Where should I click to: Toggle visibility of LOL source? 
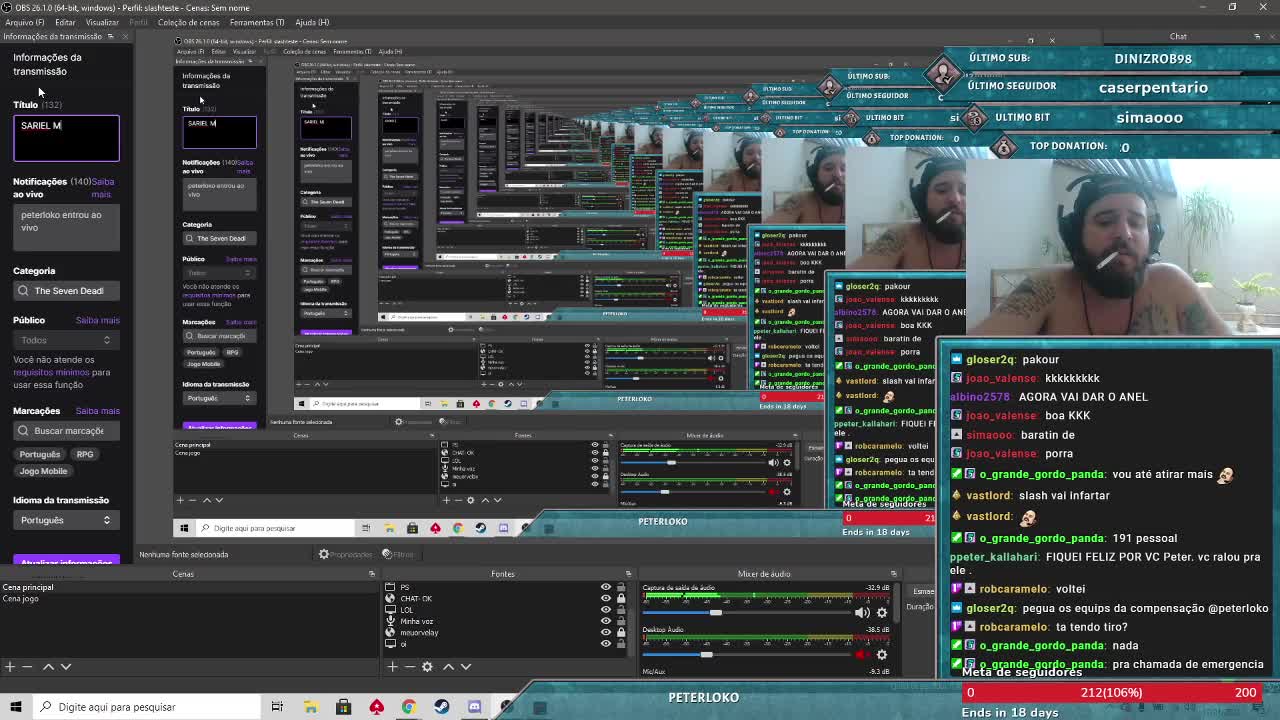pos(605,609)
